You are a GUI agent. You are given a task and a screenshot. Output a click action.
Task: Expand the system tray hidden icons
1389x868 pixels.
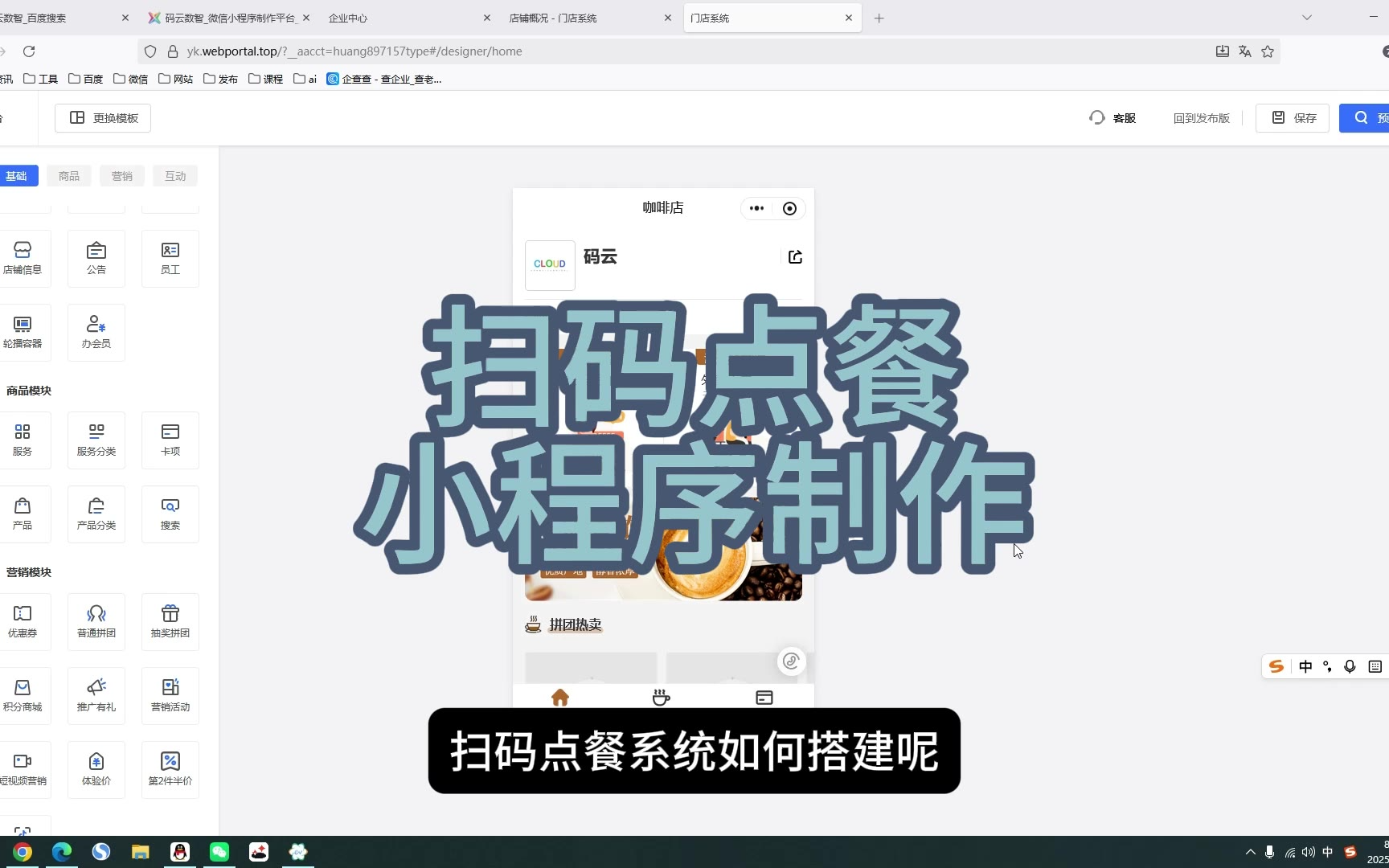tap(1250, 852)
